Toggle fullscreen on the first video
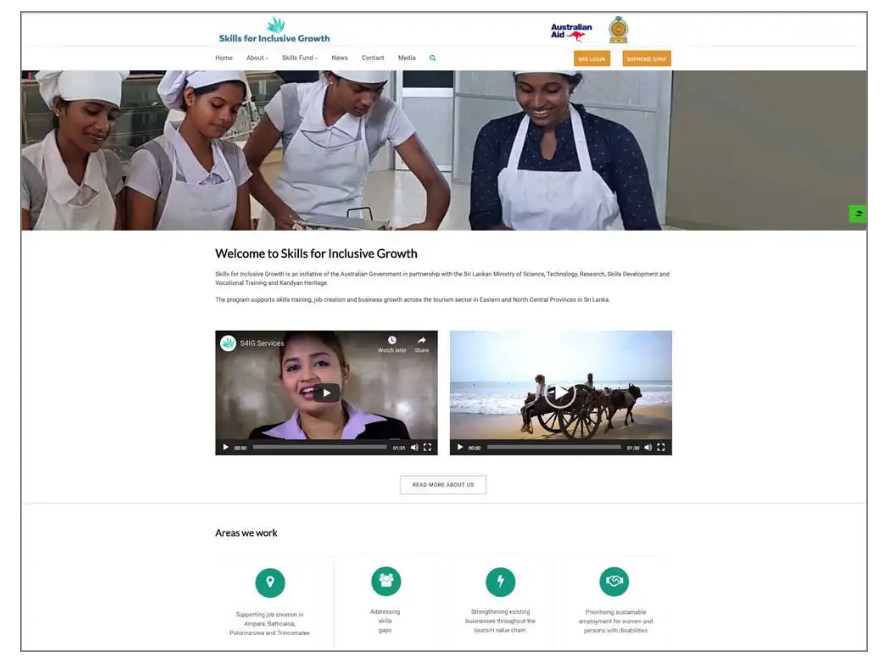This screenshot has height=662, width=888. click(428, 447)
